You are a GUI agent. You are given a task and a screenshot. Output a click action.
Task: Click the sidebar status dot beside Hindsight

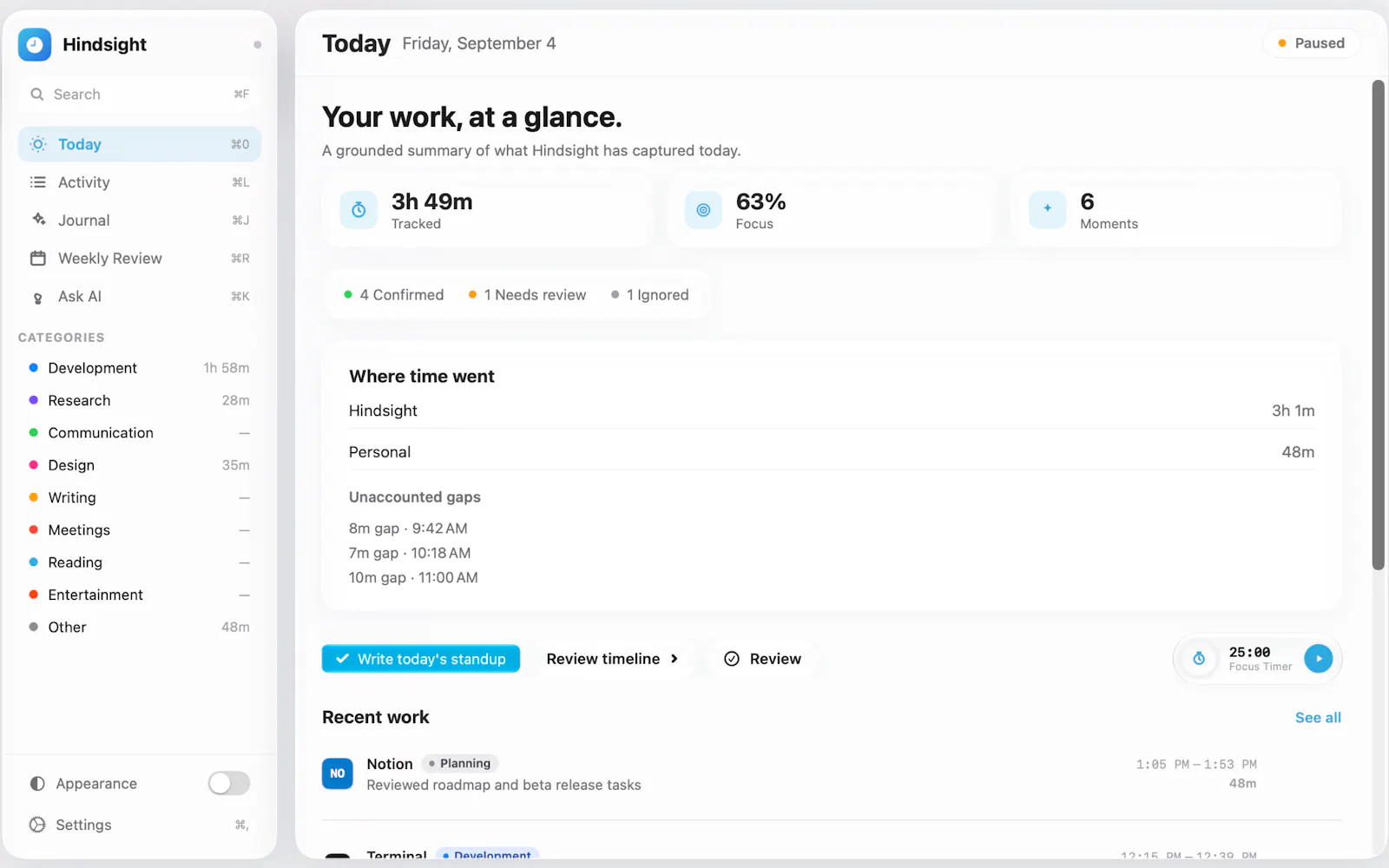point(257,44)
